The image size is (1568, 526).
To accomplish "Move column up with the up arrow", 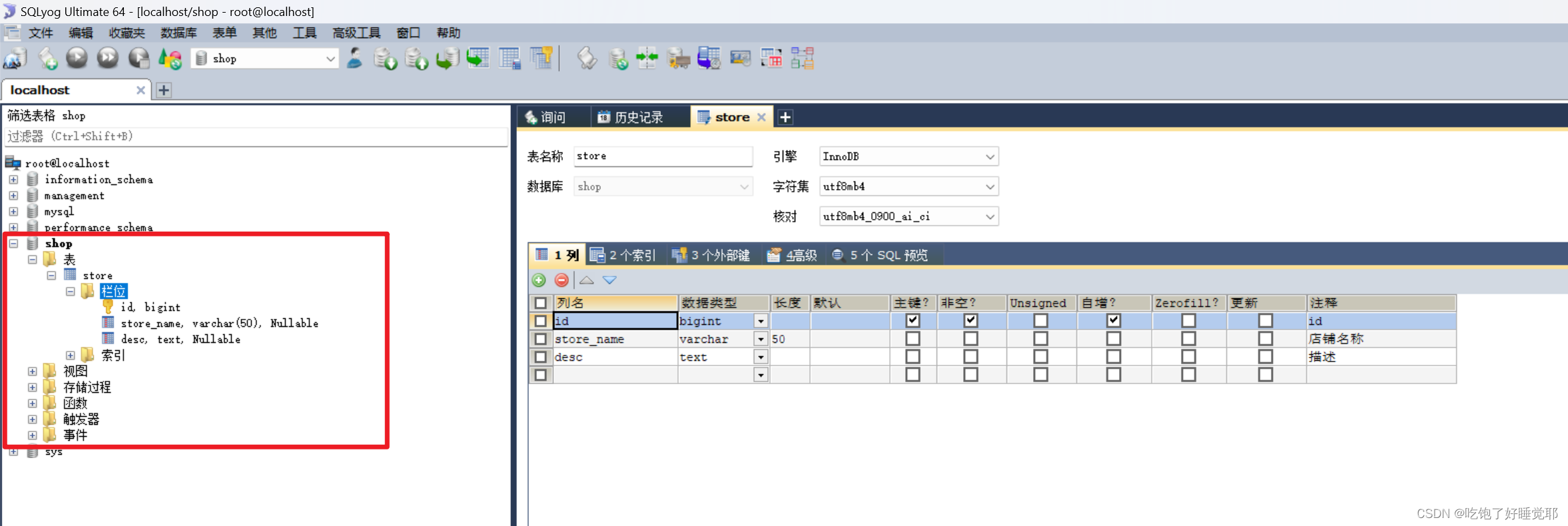I will (x=587, y=280).
